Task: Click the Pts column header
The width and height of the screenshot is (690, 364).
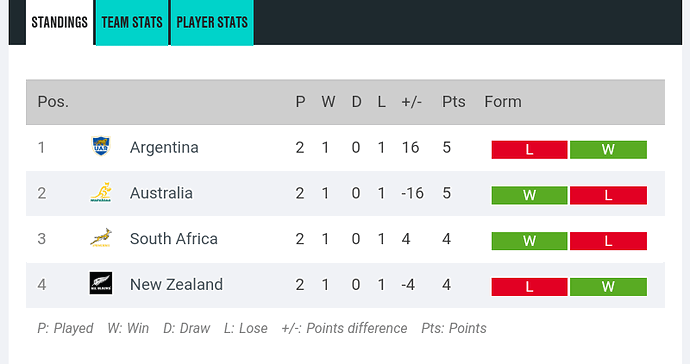Action: point(454,102)
